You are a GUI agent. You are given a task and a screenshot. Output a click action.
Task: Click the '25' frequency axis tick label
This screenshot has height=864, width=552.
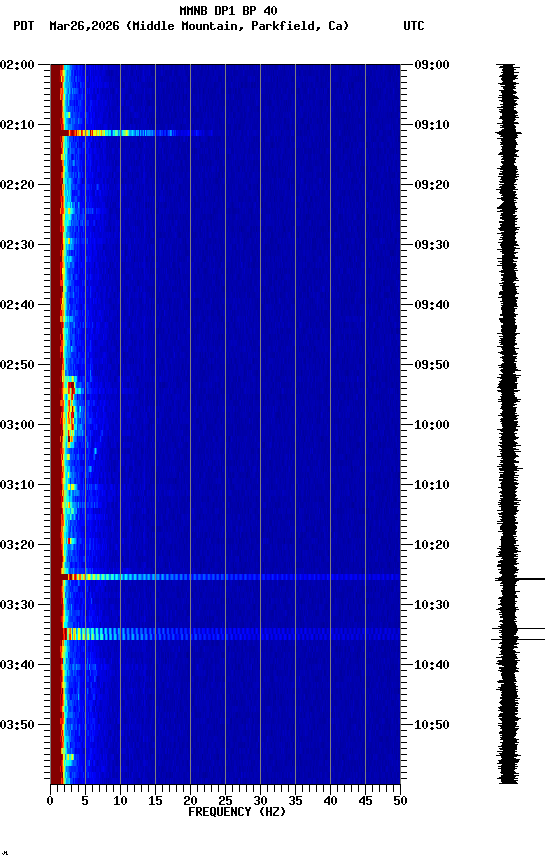point(225,801)
